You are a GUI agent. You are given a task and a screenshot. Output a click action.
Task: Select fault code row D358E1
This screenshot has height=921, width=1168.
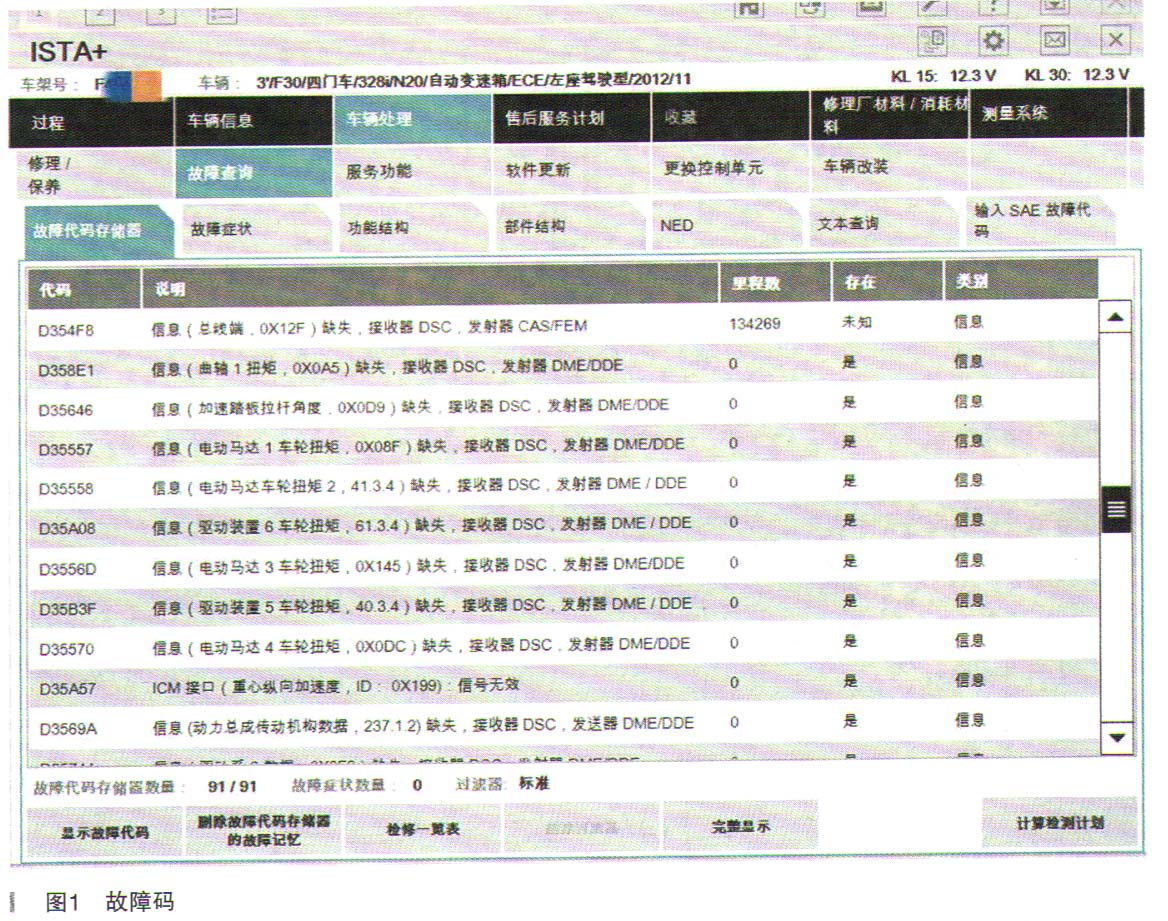click(x=562, y=365)
